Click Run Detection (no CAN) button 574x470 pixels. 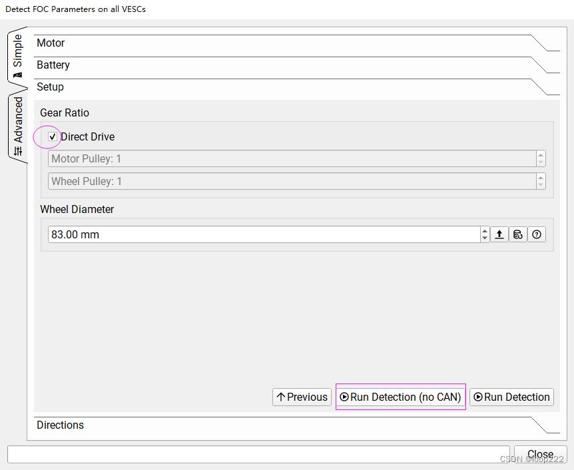click(400, 397)
